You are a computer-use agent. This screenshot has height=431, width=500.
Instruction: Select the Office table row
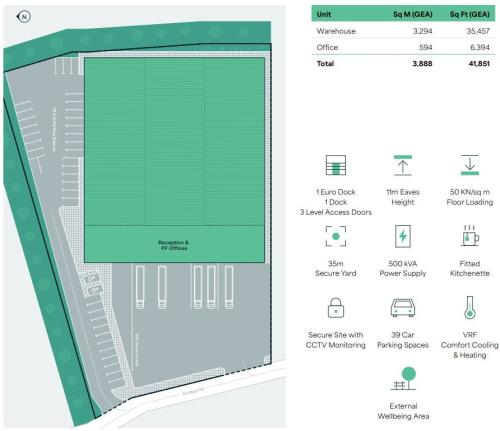[403, 47]
